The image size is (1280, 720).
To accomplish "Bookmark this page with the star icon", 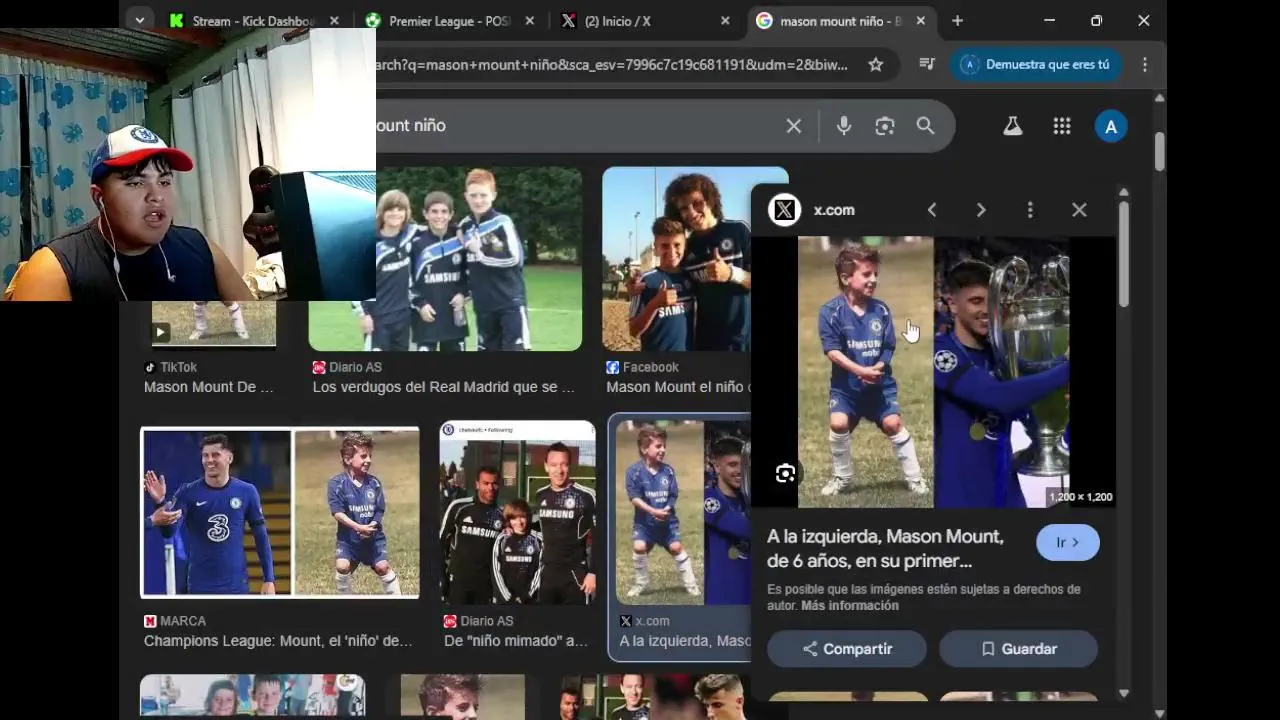I will click(876, 65).
